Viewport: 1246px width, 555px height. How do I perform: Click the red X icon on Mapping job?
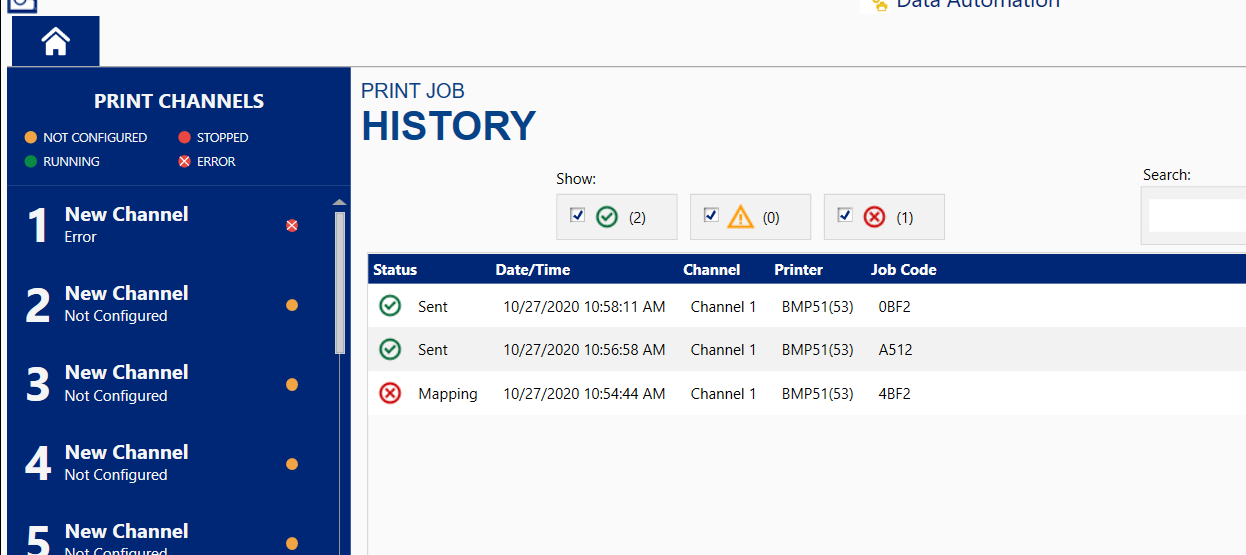coord(390,393)
